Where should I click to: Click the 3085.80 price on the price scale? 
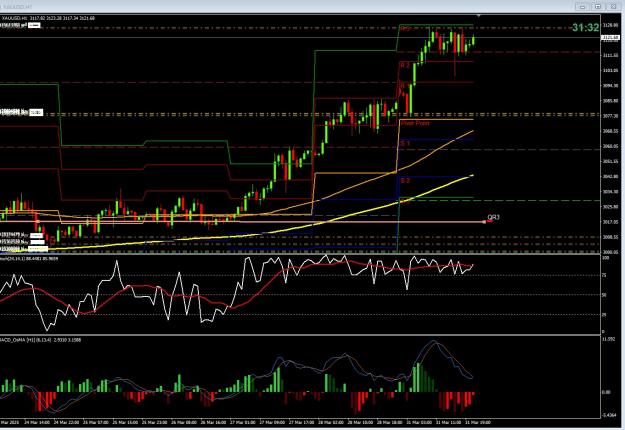pos(611,101)
